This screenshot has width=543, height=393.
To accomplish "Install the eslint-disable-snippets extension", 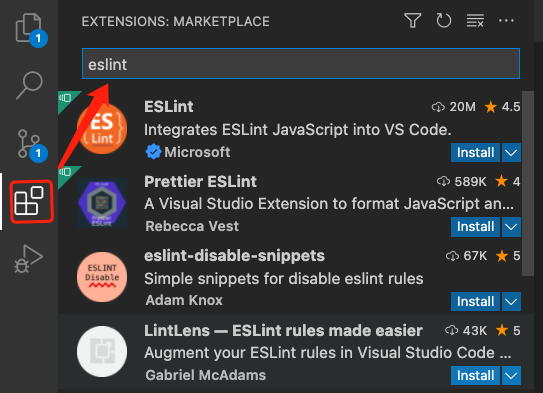I will 475,301.
